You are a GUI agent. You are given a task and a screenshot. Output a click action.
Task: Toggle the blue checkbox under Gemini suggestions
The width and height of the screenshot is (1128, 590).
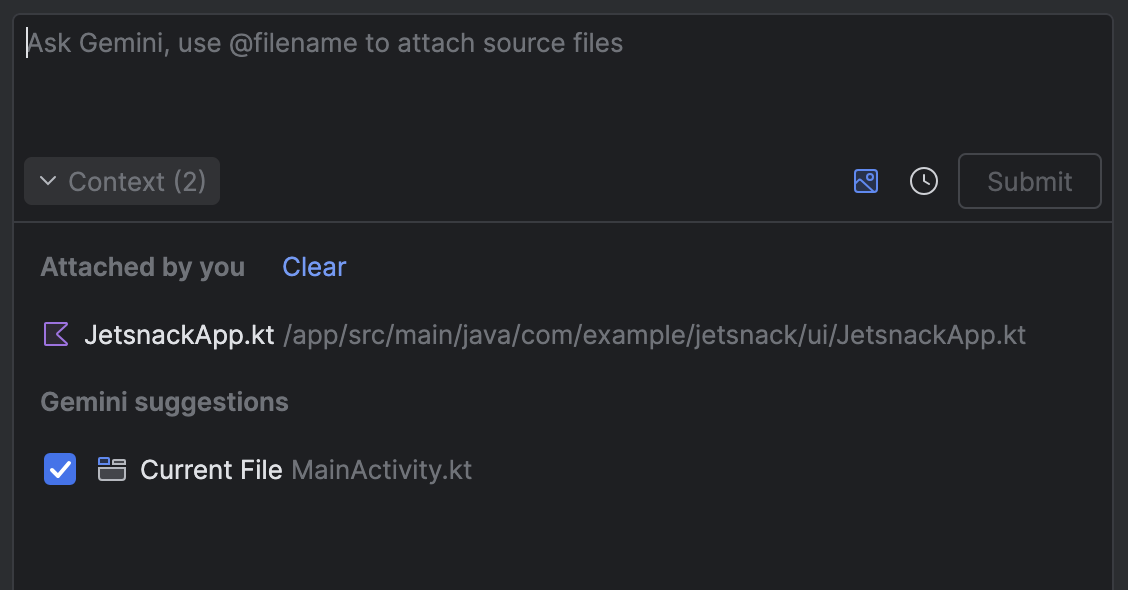(60, 469)
